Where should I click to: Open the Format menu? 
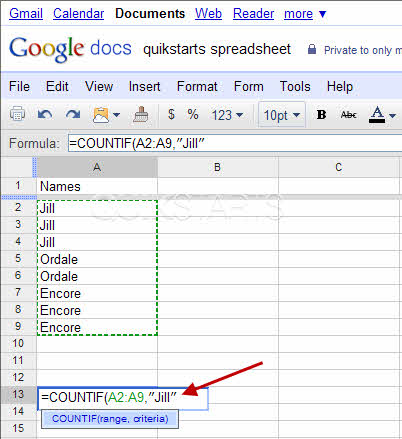click(197, 87)
